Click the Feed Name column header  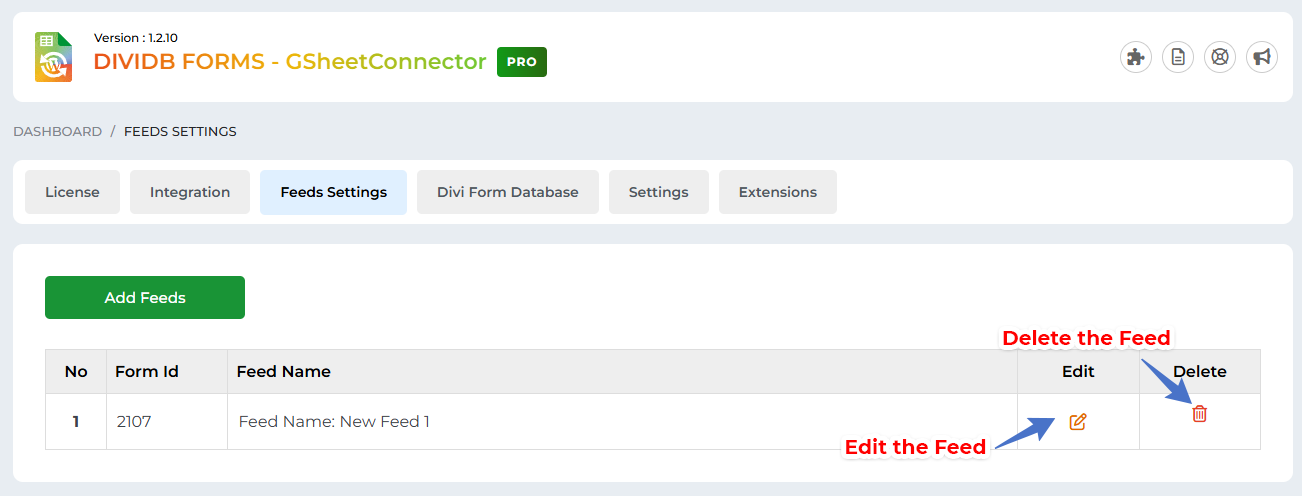pyautogui.click(x=283, y=371)
